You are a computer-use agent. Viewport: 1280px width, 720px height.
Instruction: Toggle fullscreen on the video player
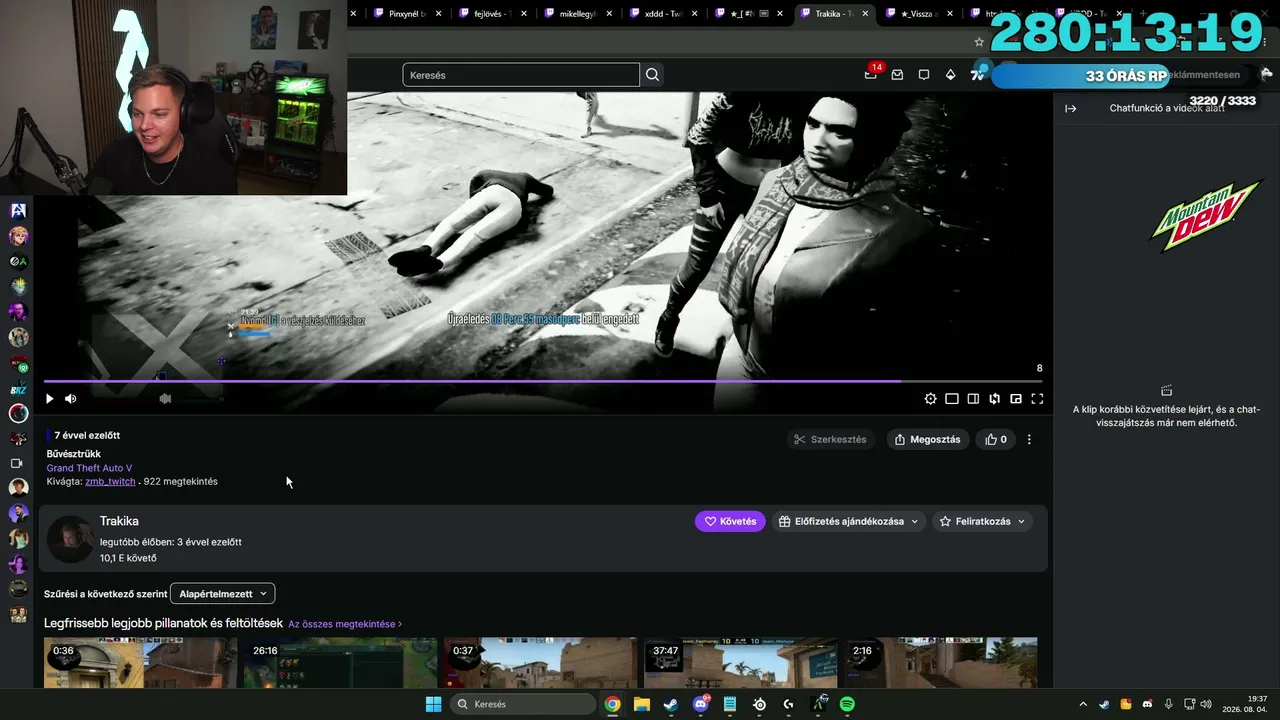point(1037,399)
